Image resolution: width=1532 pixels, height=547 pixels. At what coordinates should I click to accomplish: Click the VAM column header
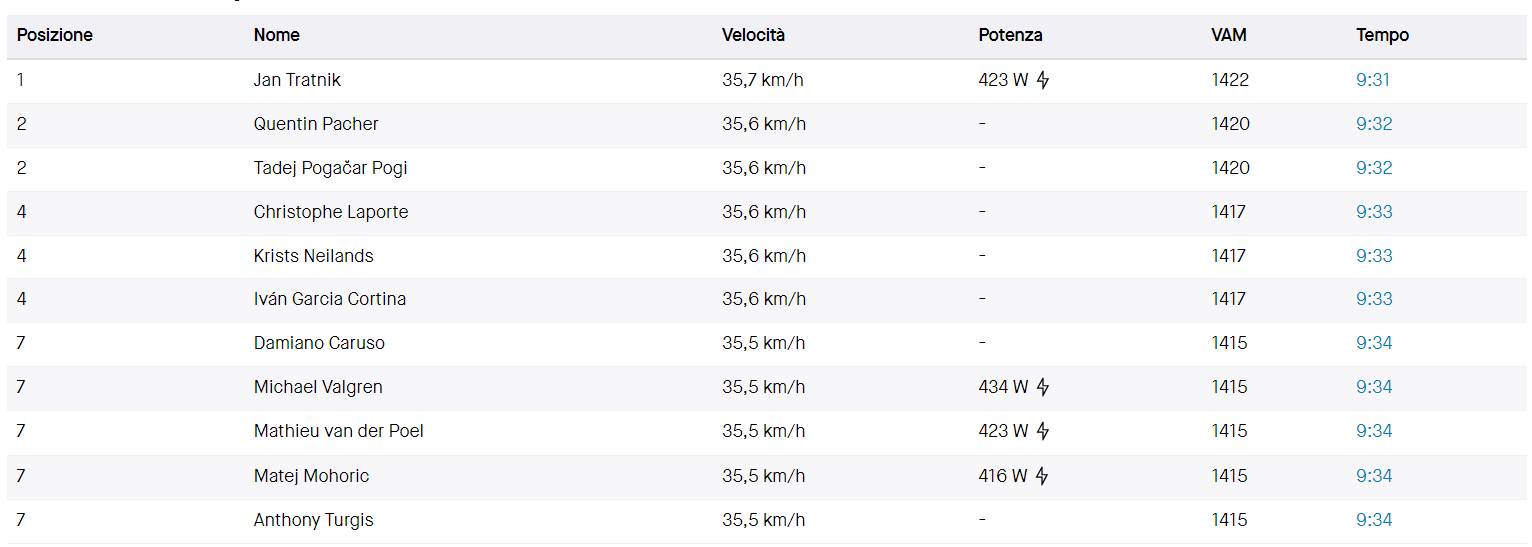pyautogui.click(x=1228, y=35)
